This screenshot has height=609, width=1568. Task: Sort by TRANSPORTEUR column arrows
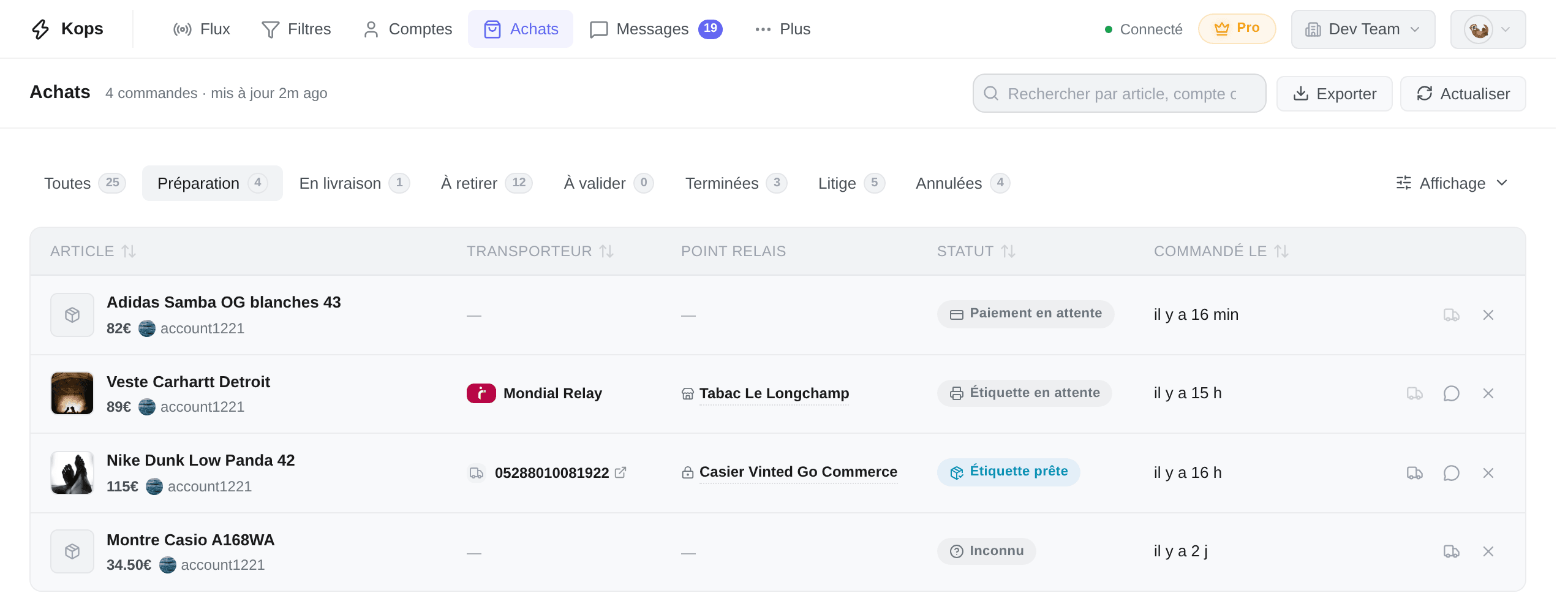pyautogui.click(x=606, y=251)
